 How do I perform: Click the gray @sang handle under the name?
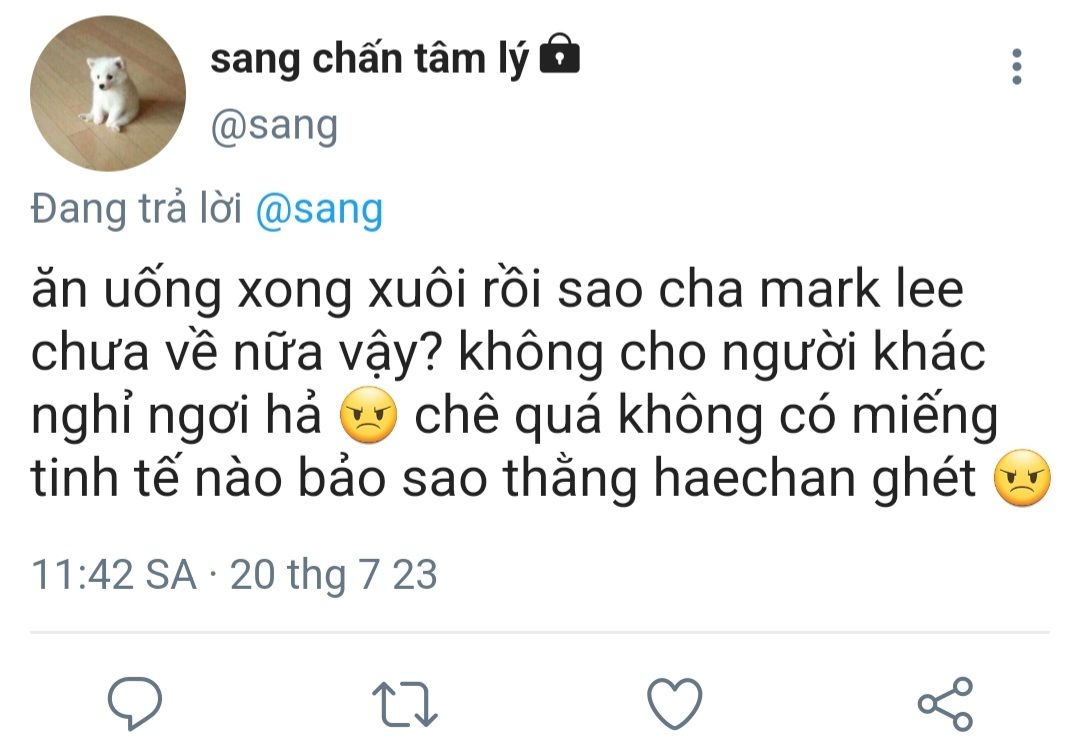[274, 127]
